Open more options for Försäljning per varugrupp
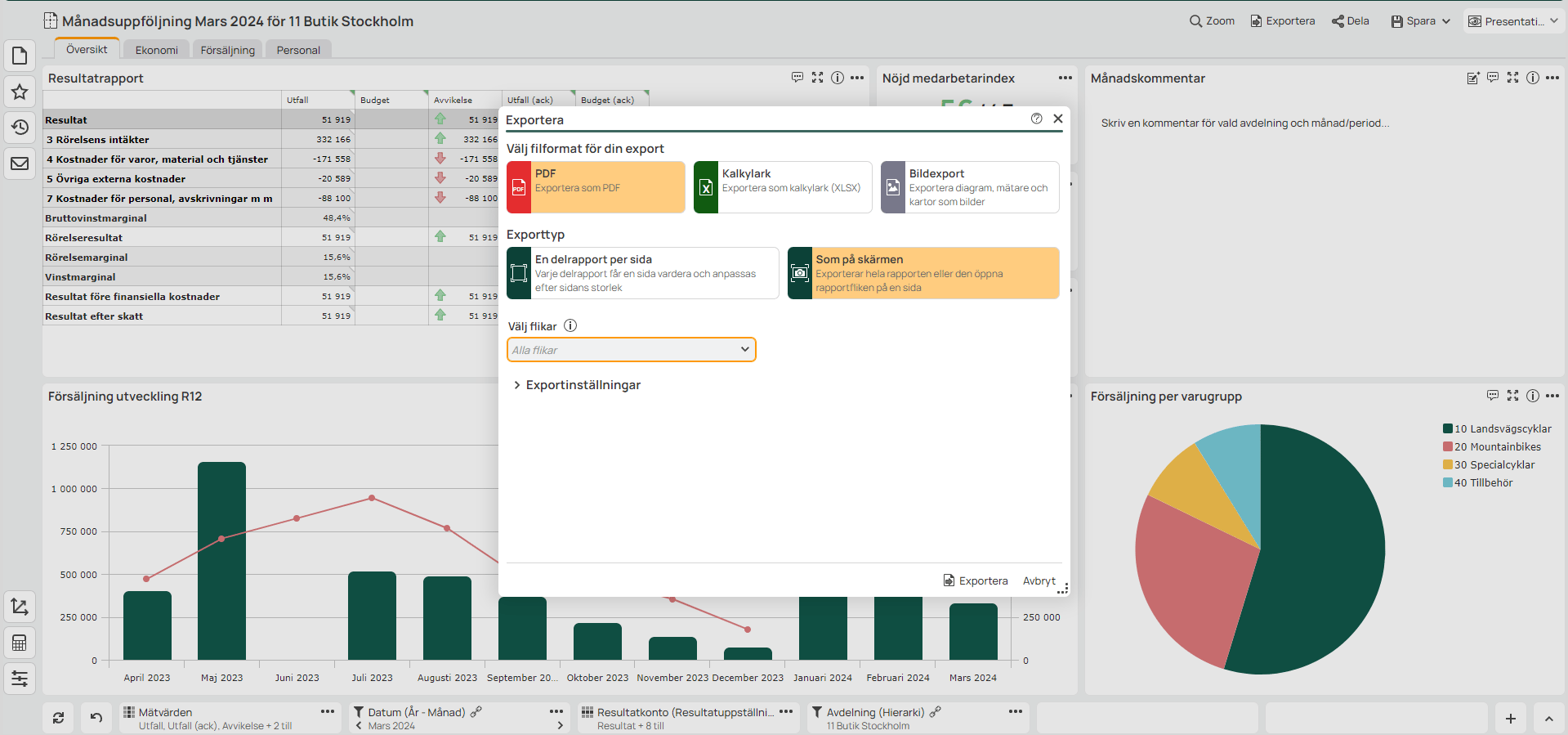 1552,396
